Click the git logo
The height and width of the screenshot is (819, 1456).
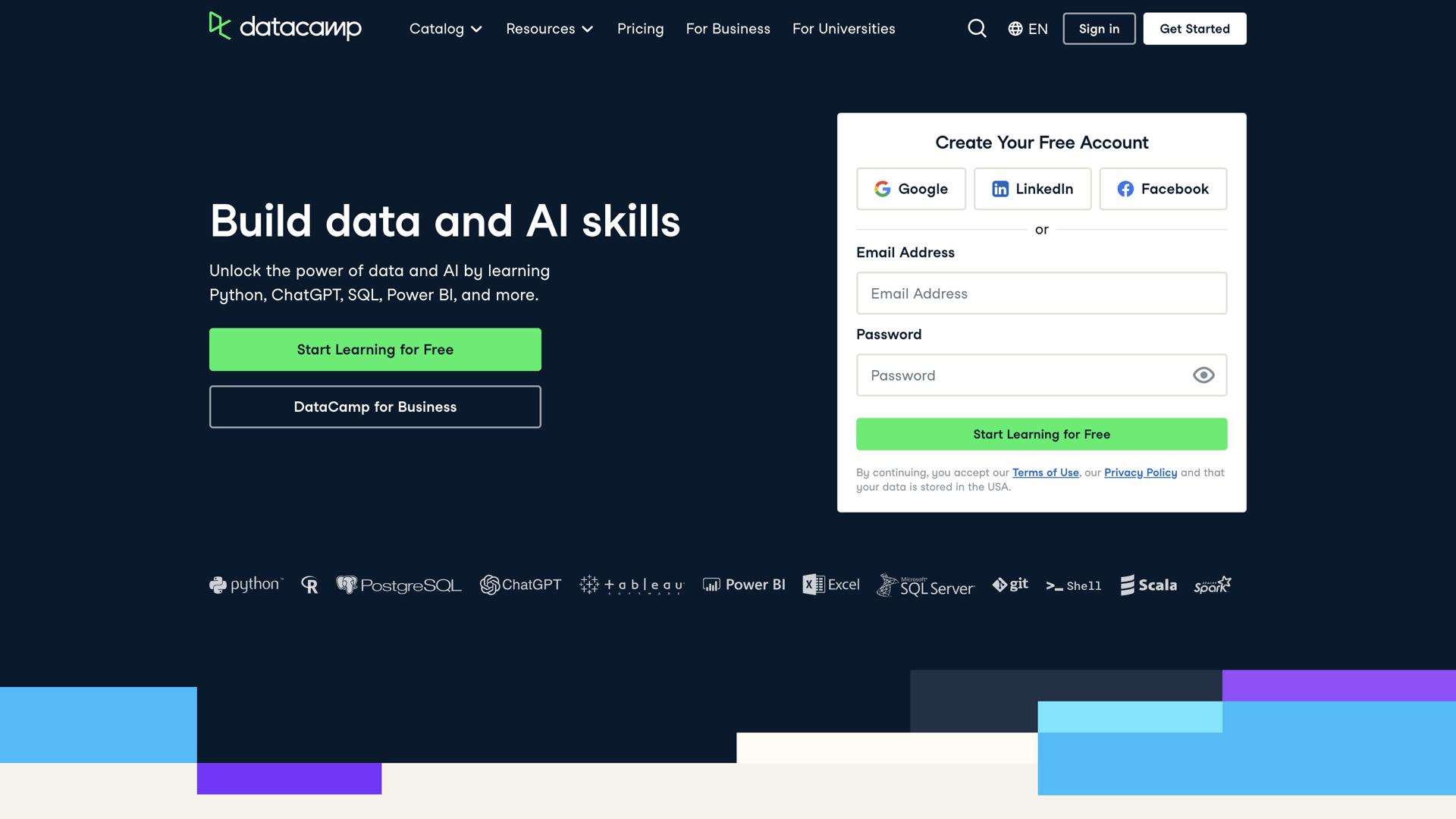pyautogui.click(x=1010, y=585)
